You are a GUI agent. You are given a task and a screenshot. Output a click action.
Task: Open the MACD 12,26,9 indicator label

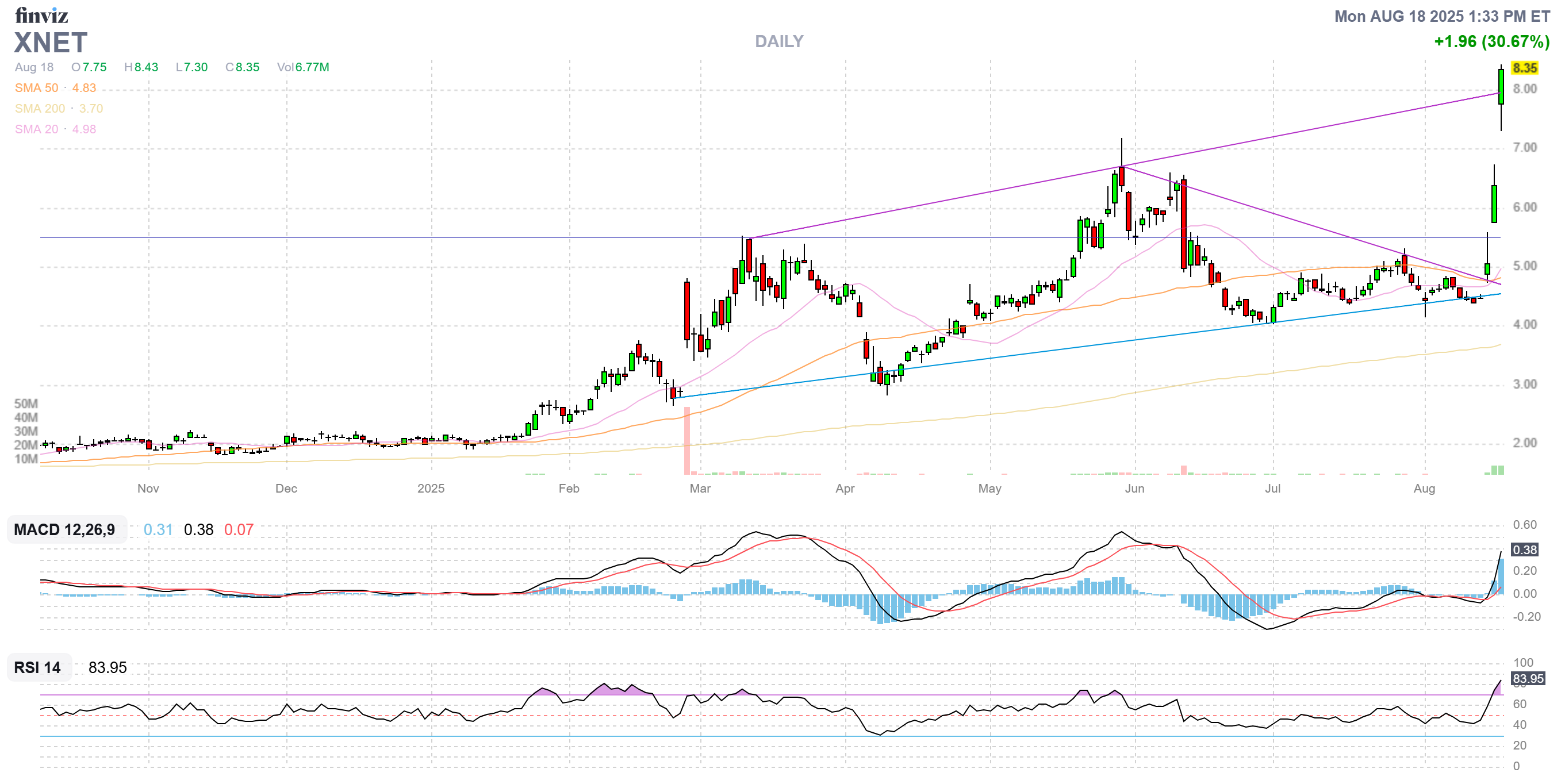(x=64, y=529)
